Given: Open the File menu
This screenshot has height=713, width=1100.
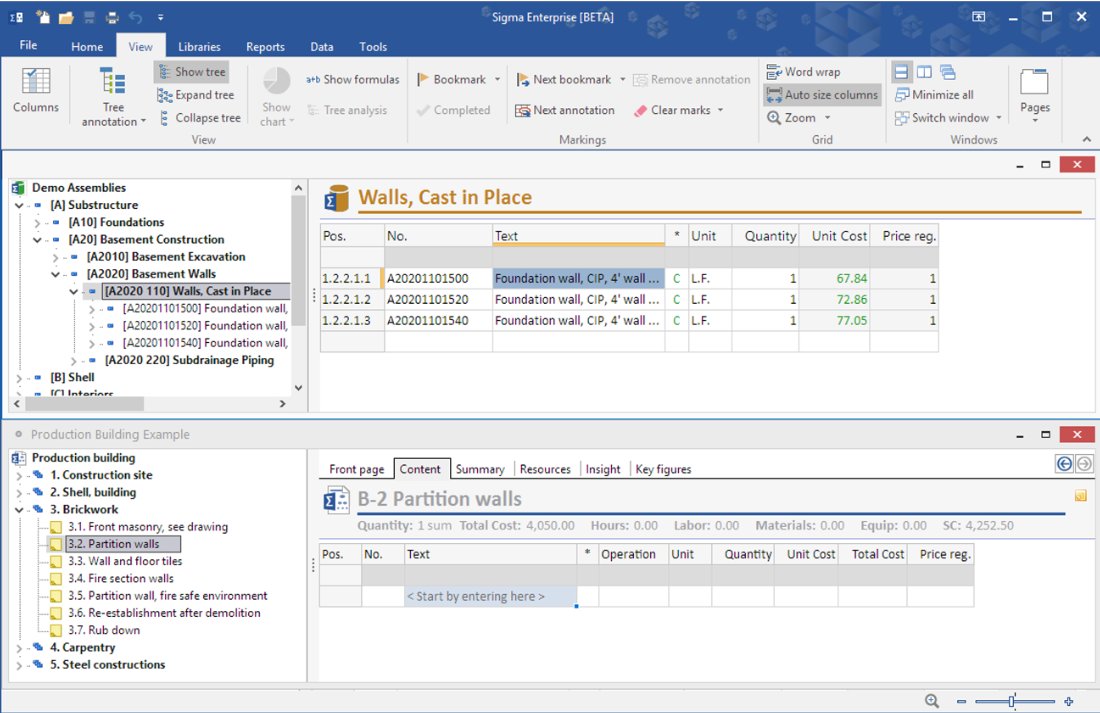Looking at the screenshot, I should [x=28, y=45].
